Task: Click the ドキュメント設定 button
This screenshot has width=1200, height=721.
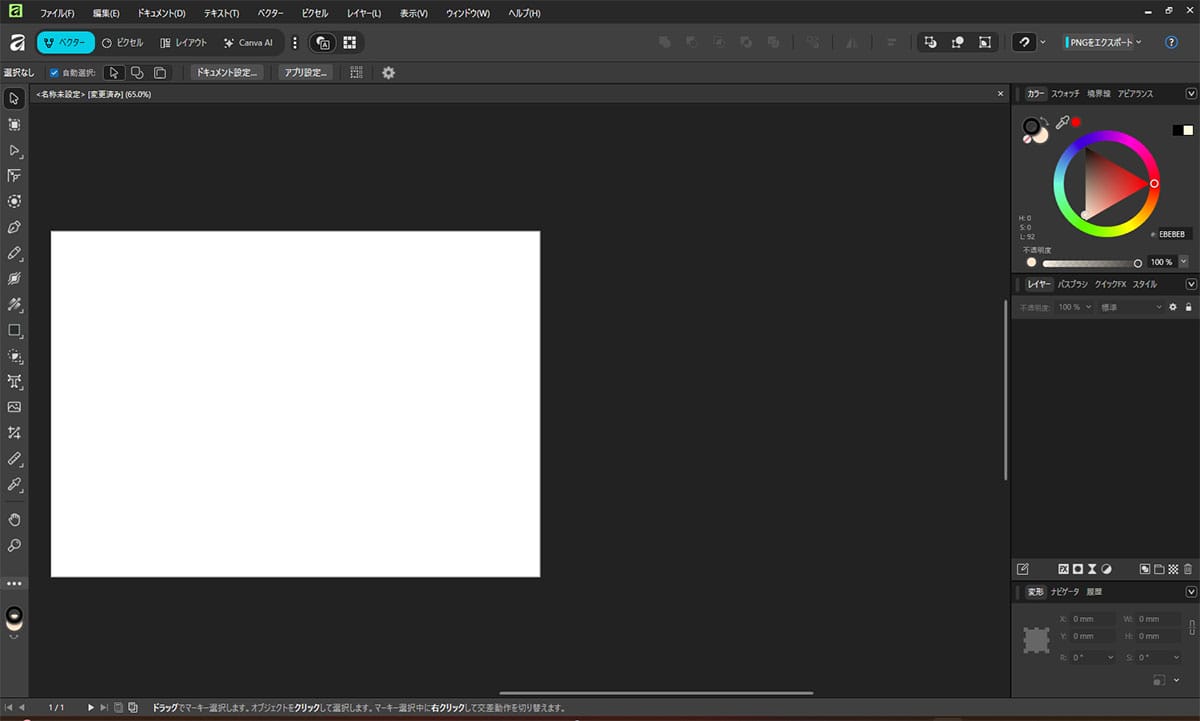Action: pos(226,72)
